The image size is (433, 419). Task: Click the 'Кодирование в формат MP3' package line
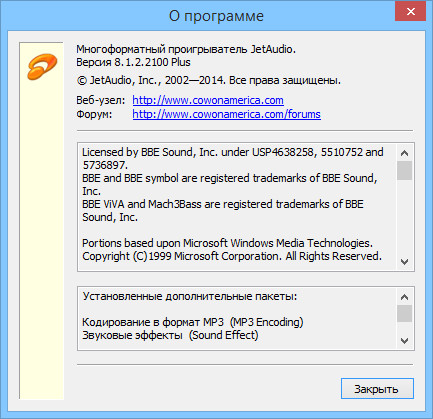point(193,322)
